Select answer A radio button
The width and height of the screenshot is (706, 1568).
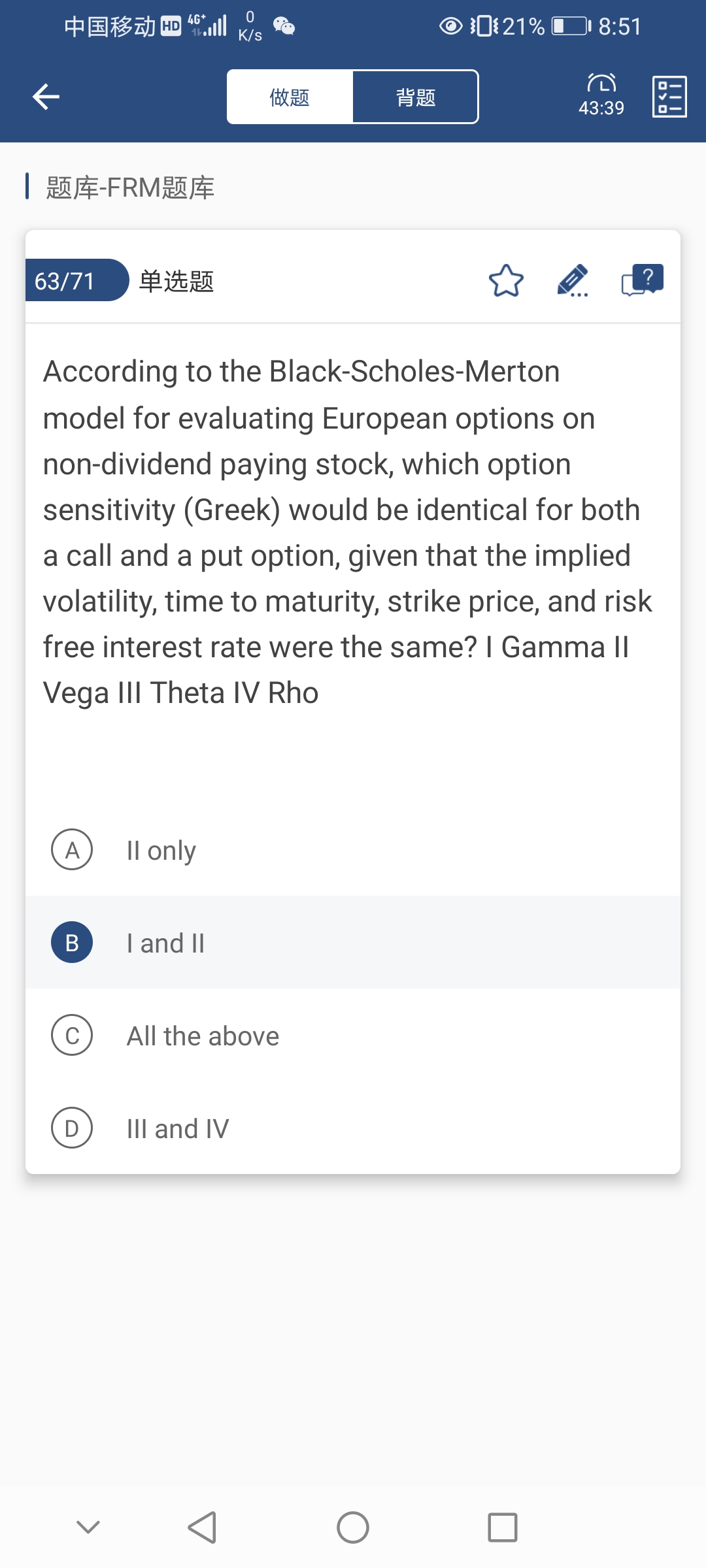pos(72,850)
